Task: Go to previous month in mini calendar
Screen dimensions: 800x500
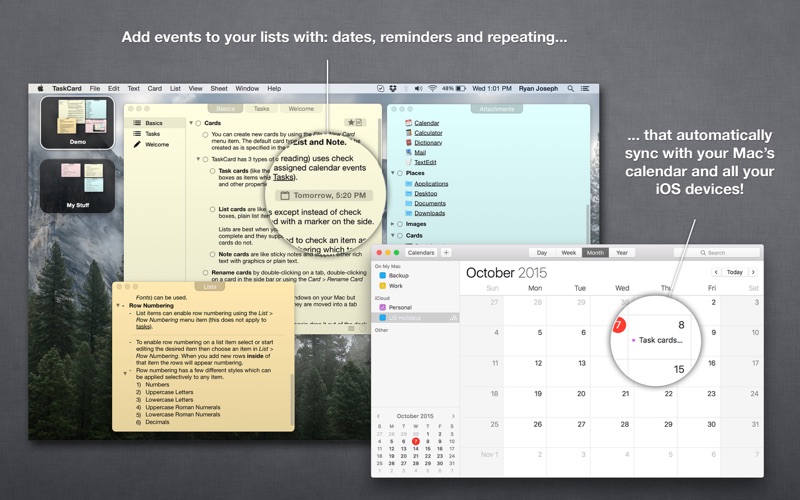Action: click(x=378, y=416)
